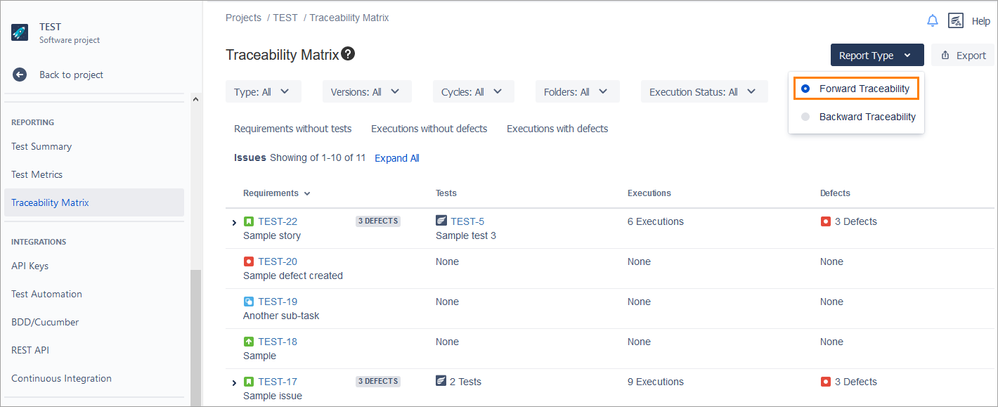
Task: Click the test icon beside 2 Tests
Action: click(x=441, y=382)
